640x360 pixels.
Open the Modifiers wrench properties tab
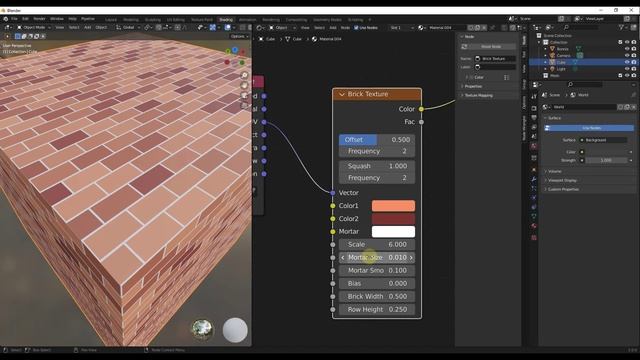click(534, 179)
